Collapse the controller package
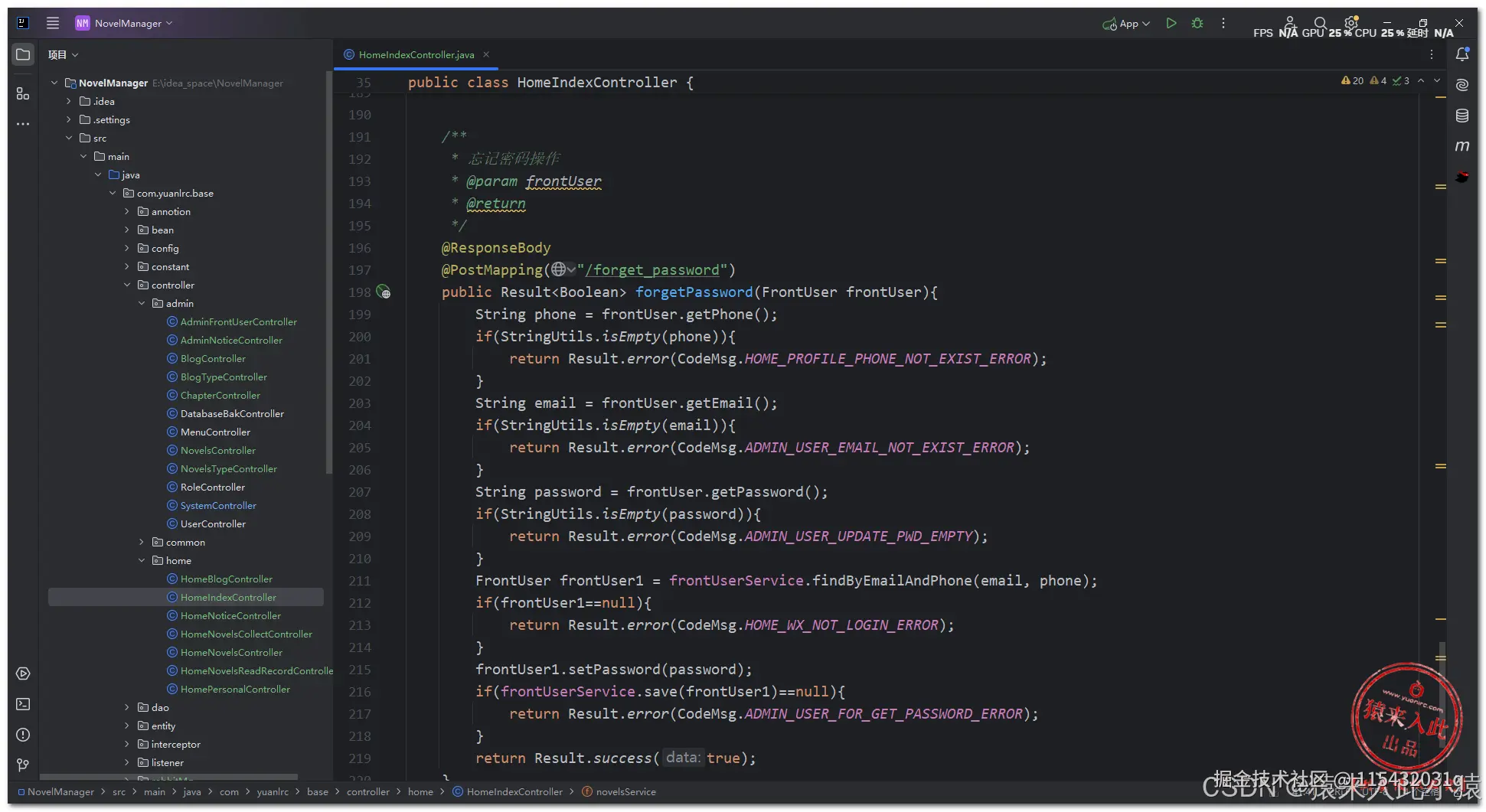The width and height of the screenshot is (1486, 812). point(127,285)
